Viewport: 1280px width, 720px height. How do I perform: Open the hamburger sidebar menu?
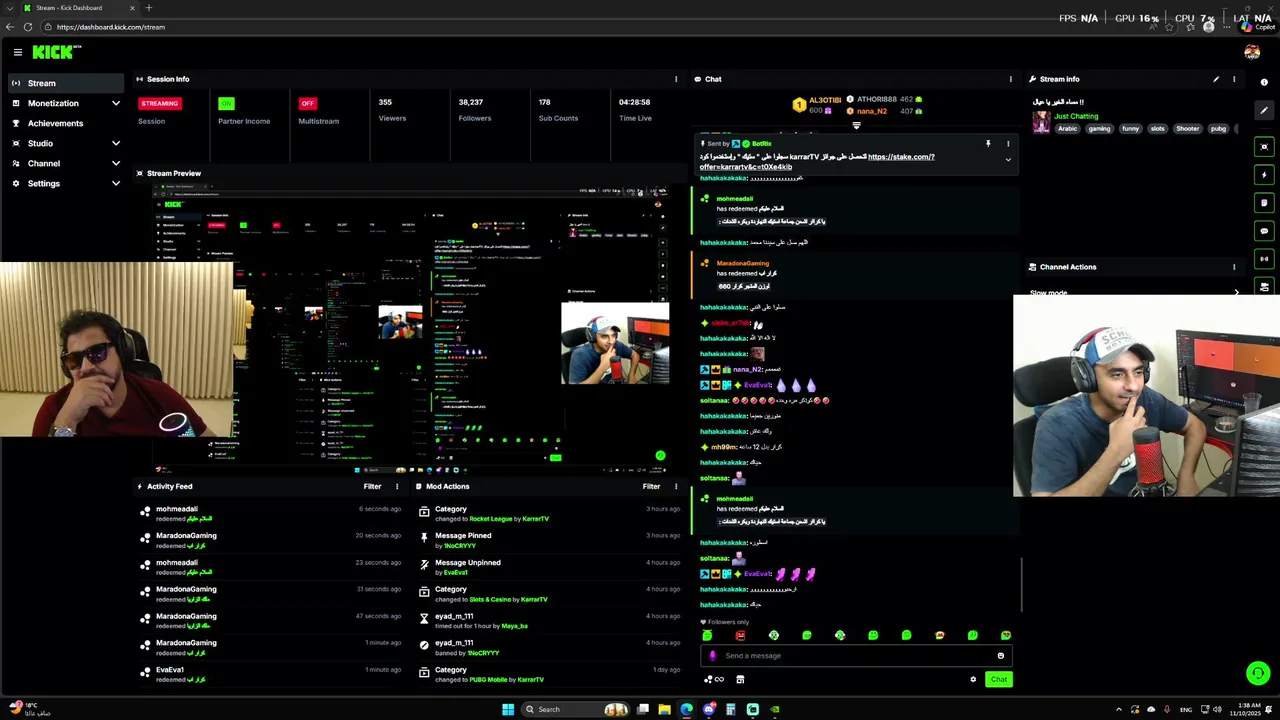point(17,52)
